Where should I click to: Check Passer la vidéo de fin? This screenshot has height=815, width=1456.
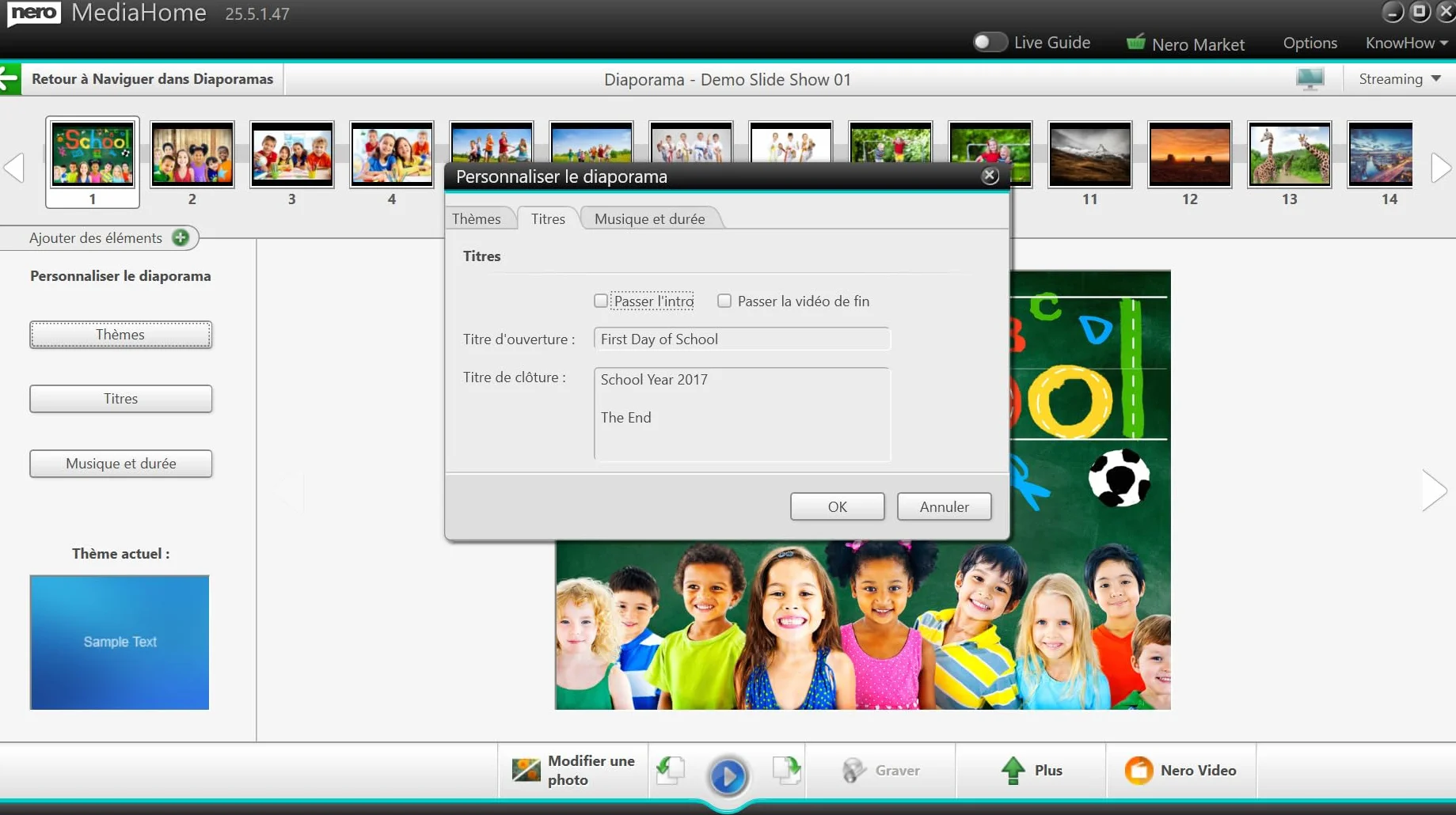724,301
